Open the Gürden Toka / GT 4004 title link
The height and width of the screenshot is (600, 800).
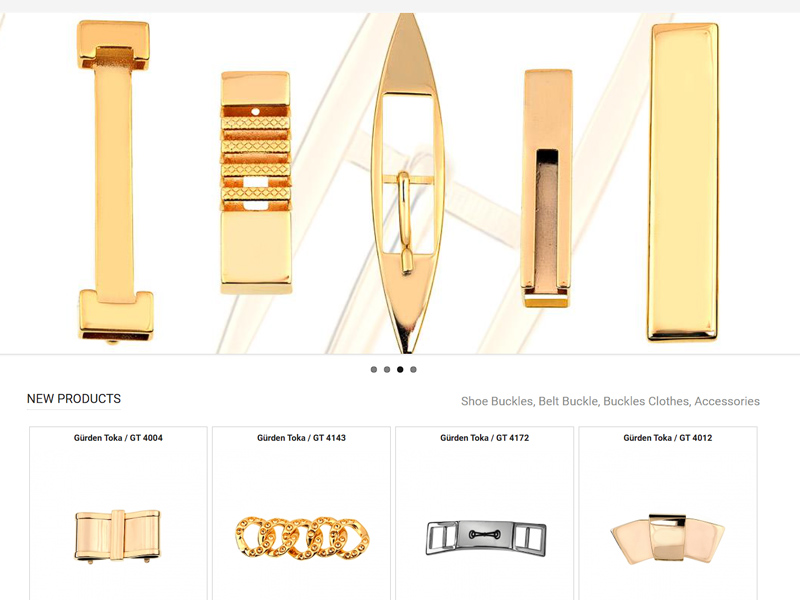[118, 438]
